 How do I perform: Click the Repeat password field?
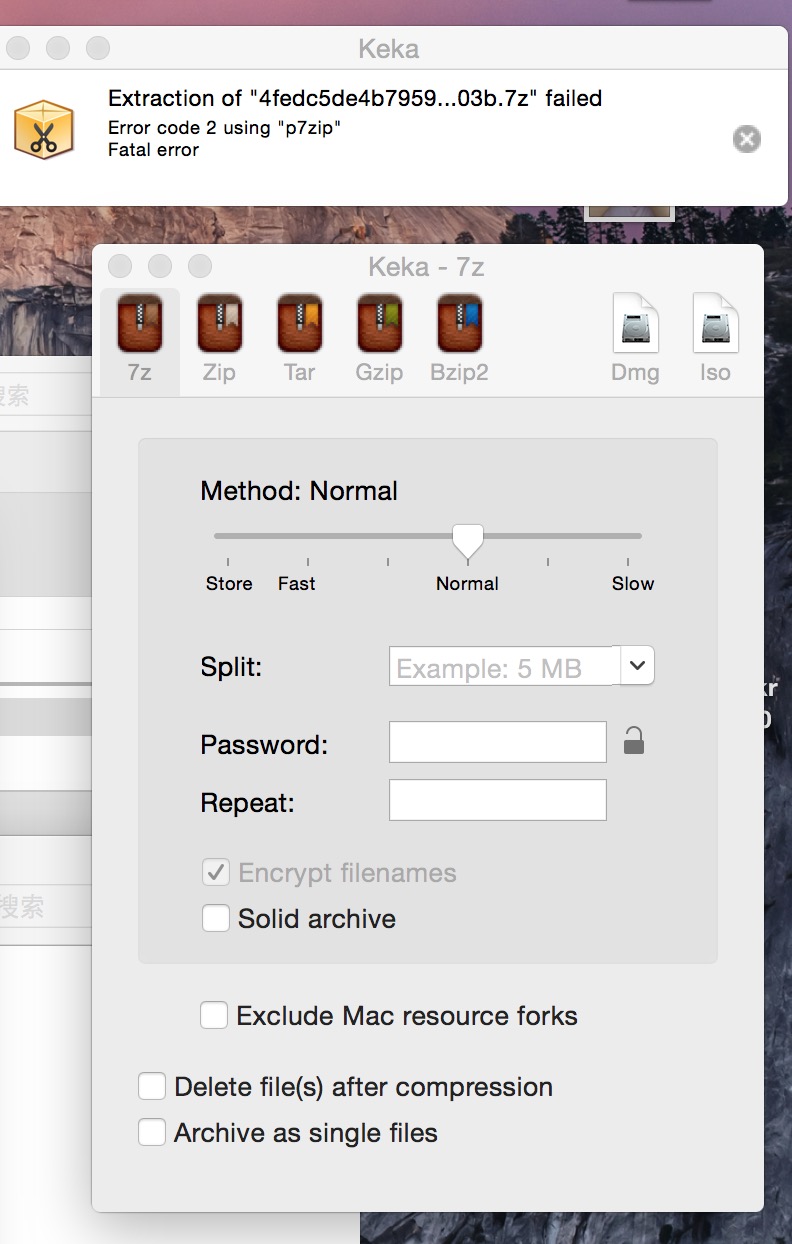(x=498, y=800)
